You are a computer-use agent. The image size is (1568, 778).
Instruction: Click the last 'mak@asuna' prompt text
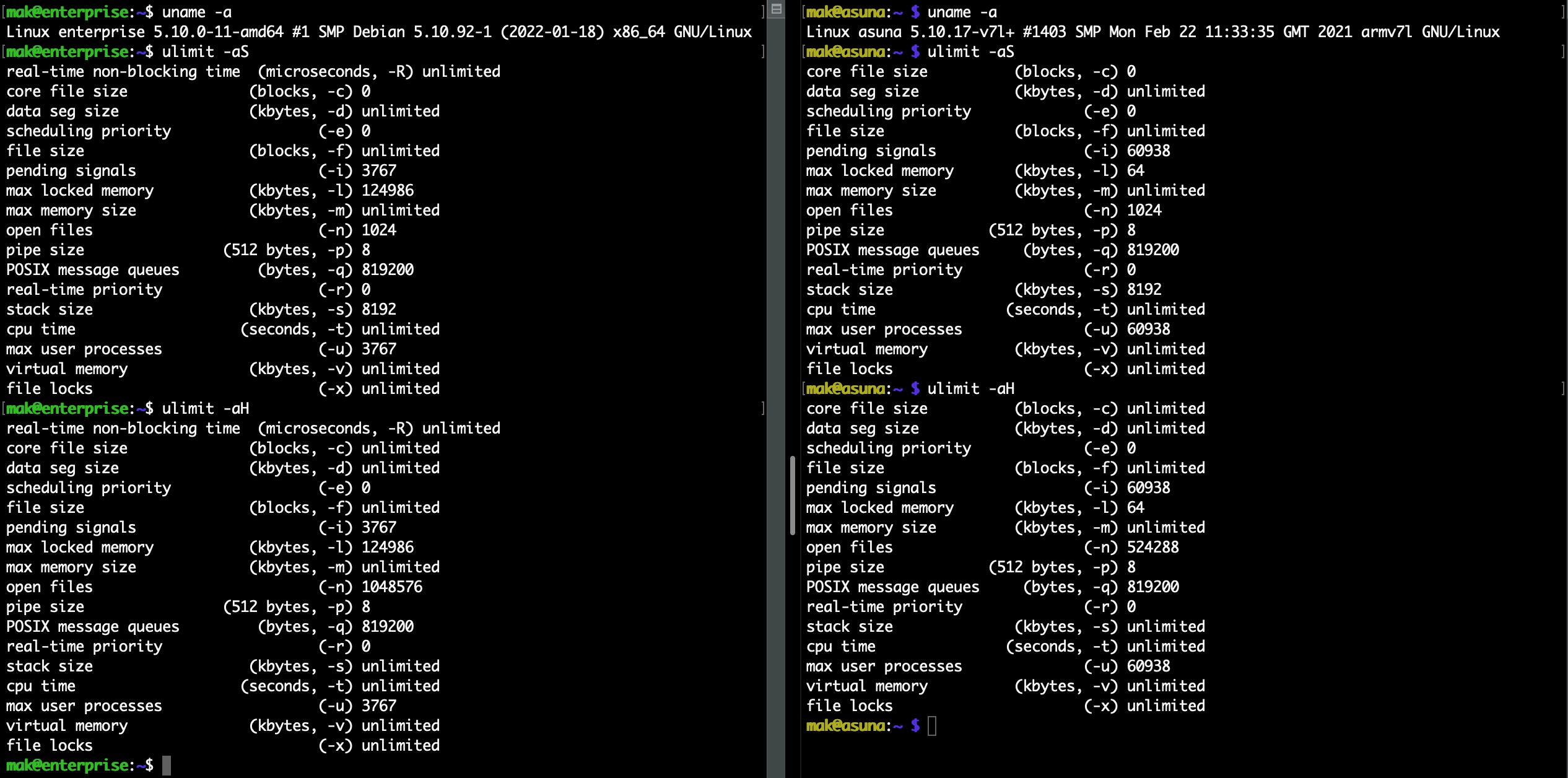point(845,726)
